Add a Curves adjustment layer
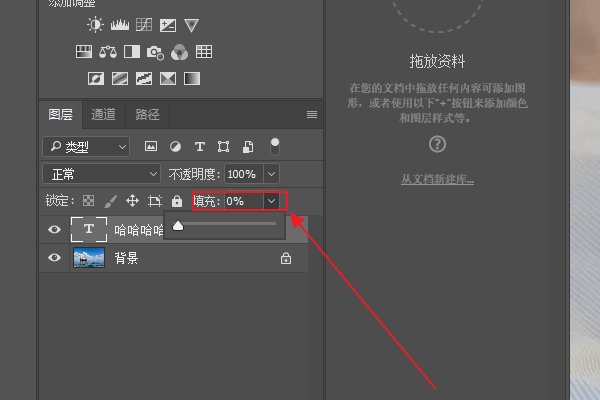This screenshot has height=400, width=600. coord(144,25)
